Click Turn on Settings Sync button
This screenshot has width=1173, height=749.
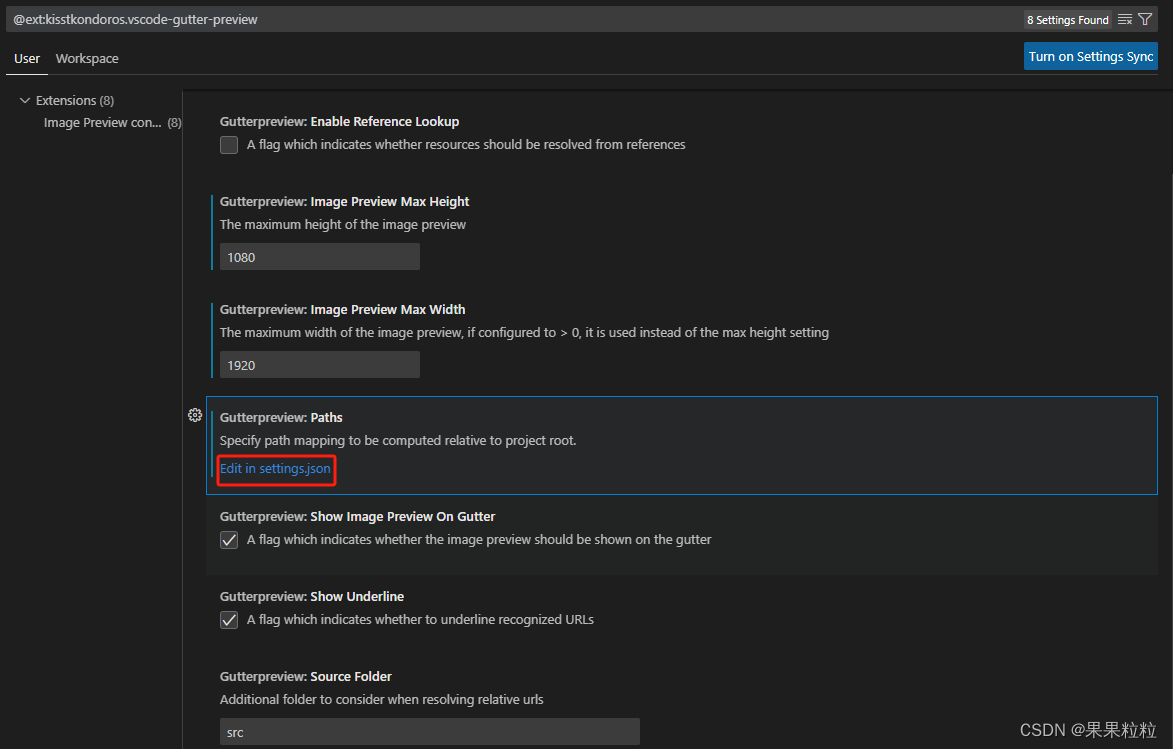1090,56
